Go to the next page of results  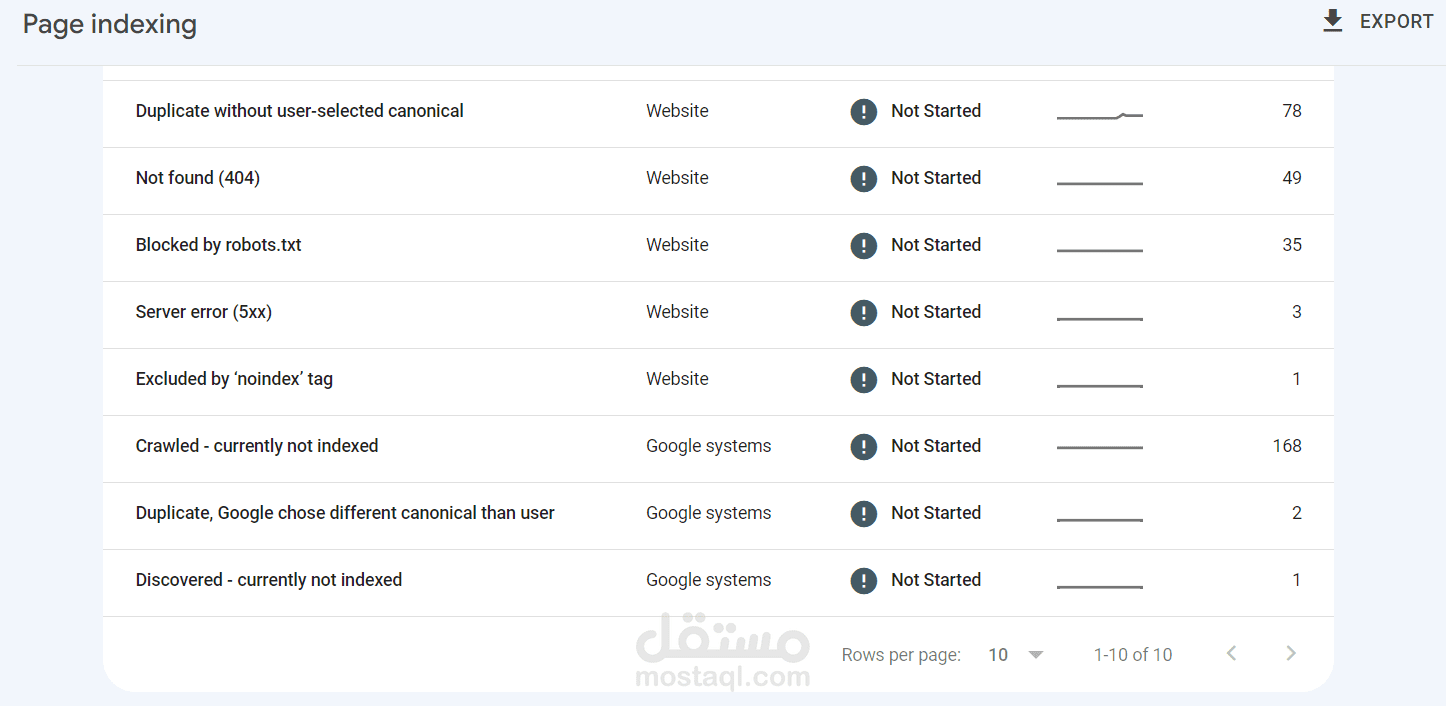click(1291, 654)
